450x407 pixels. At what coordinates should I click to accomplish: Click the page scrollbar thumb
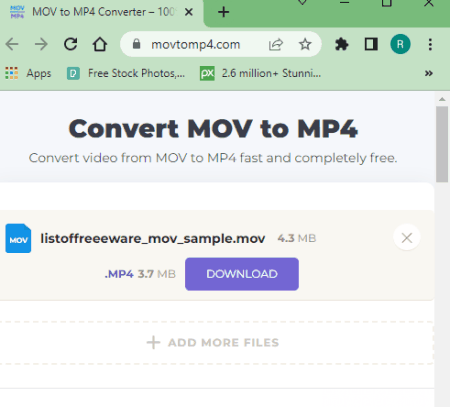click(442, 144)
